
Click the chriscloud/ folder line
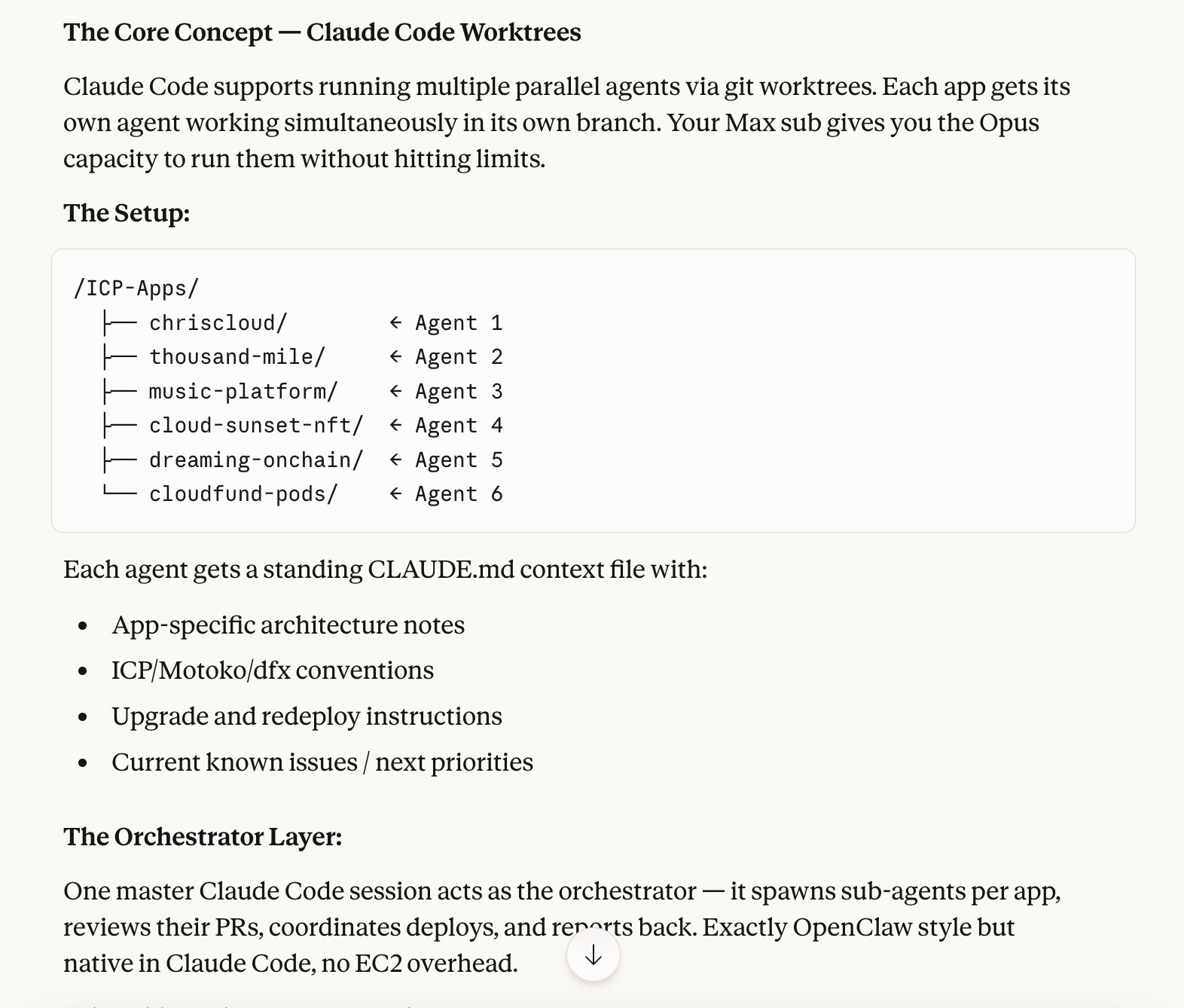tap(218, 323)
